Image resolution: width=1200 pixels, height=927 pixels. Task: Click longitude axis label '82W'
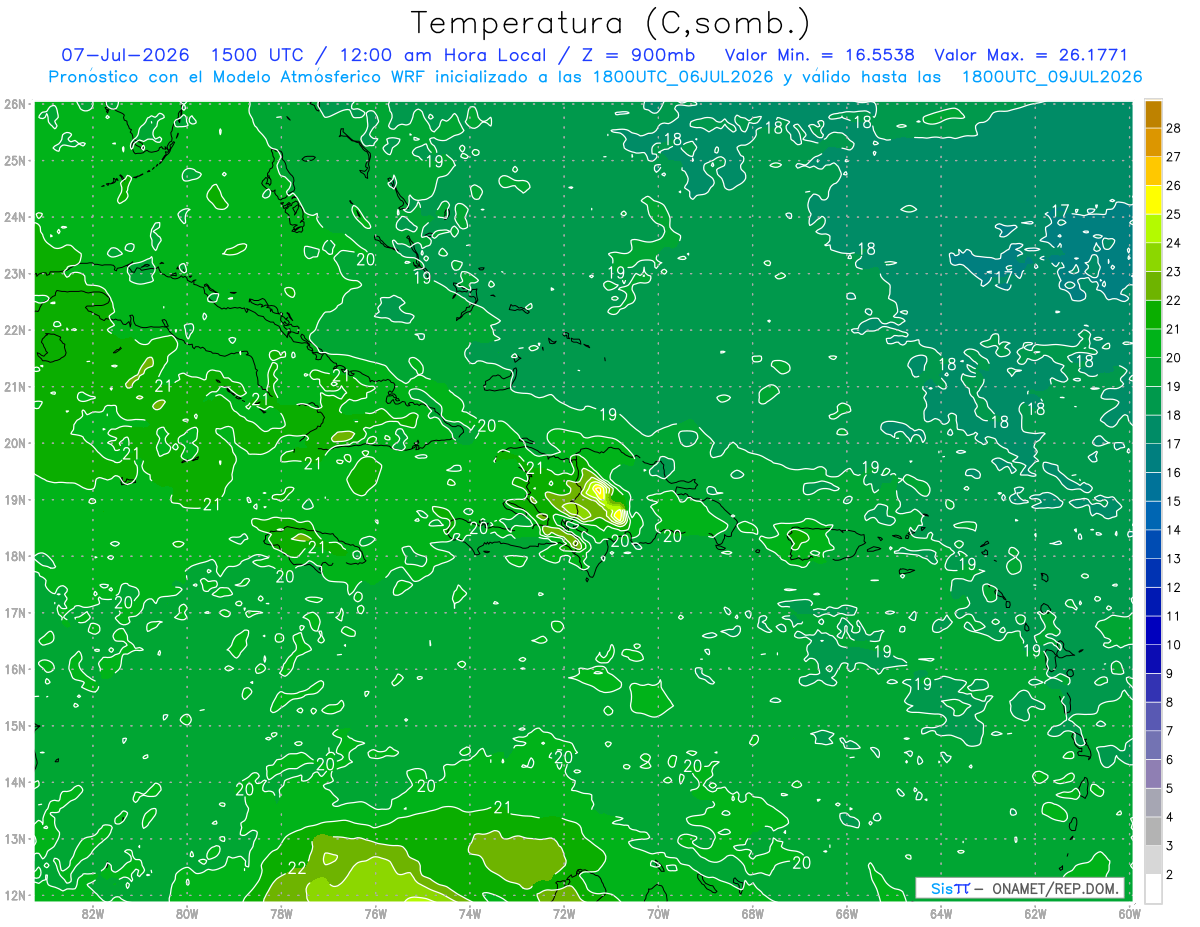pos(93,913)
